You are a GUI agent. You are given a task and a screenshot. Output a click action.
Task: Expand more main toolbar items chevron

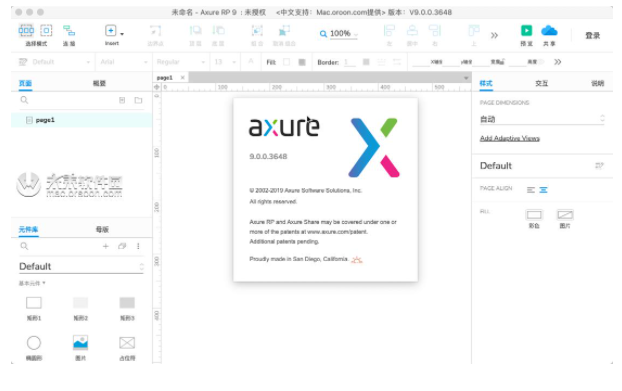494,35
